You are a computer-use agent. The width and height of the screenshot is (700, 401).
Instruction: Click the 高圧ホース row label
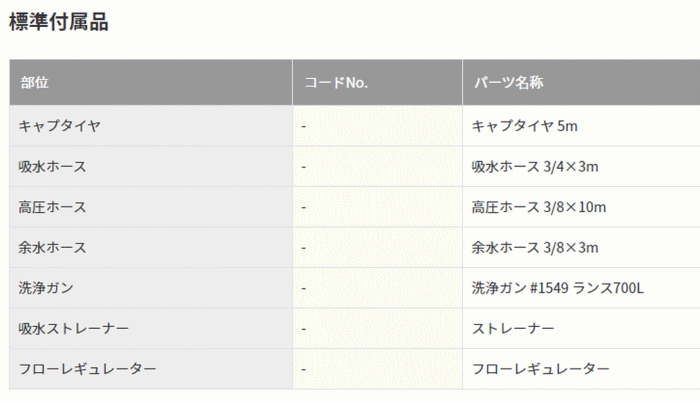[52, 207]
